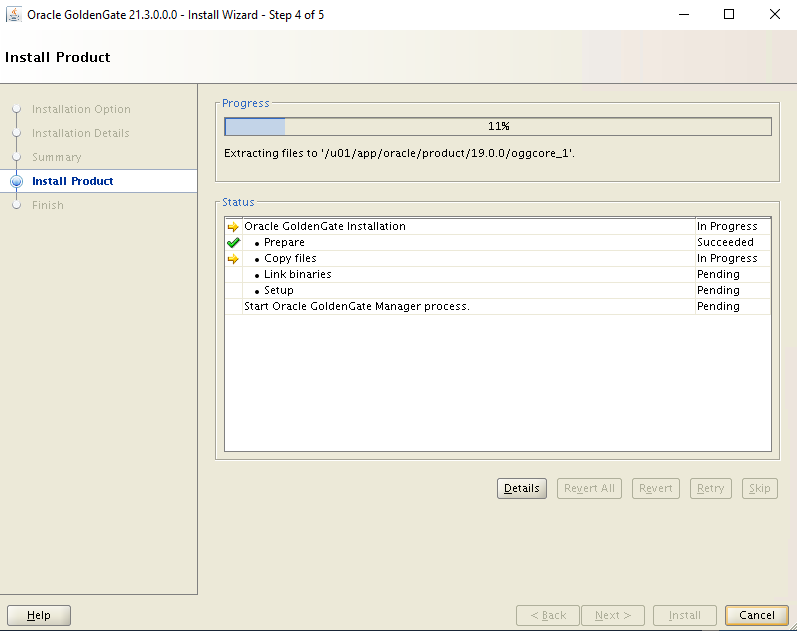Click the Revert button
This screenshot has width=797, height=631.
(x=656, y=488)
